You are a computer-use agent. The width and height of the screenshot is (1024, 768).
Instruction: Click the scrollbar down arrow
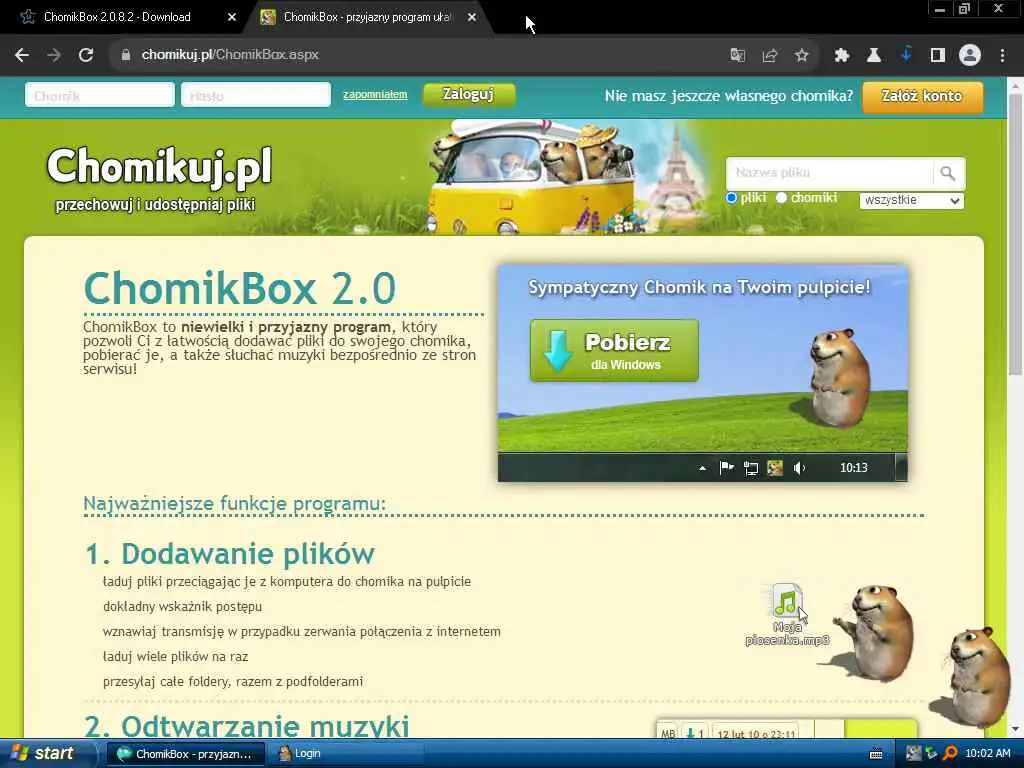(1015, 729)
